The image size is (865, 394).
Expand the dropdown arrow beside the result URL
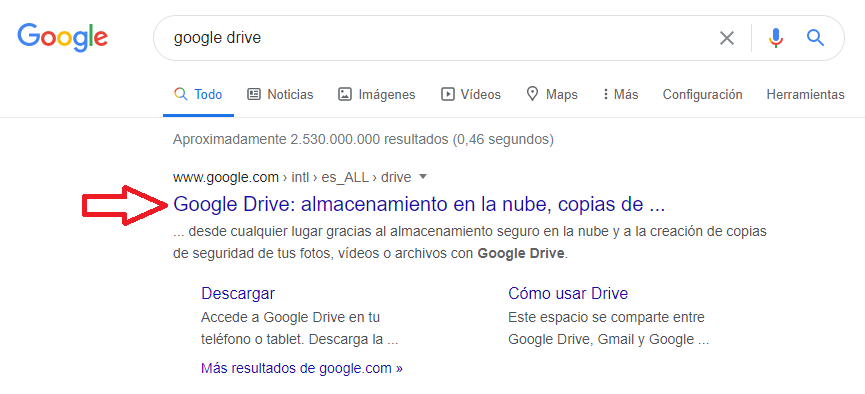click(x=423, y=177)
